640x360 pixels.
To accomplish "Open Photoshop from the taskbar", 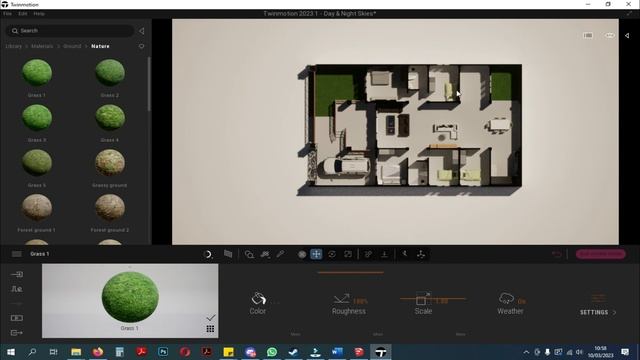I will [163, 352].
